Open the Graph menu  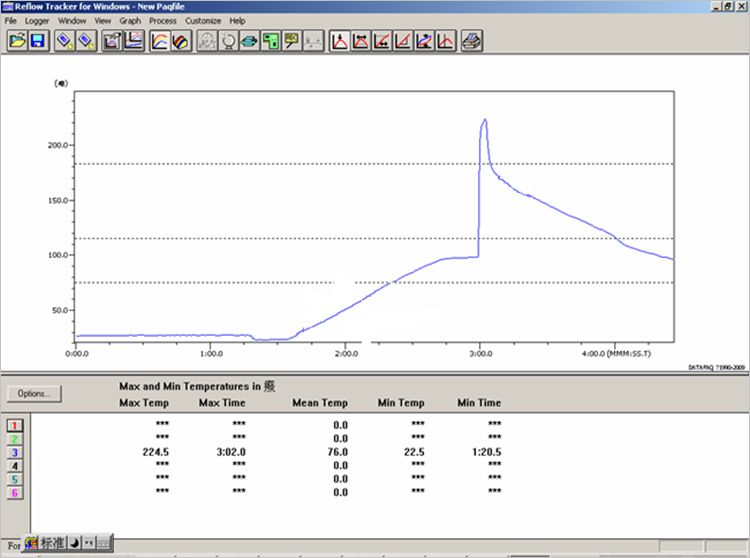click(x=130, y=21)
